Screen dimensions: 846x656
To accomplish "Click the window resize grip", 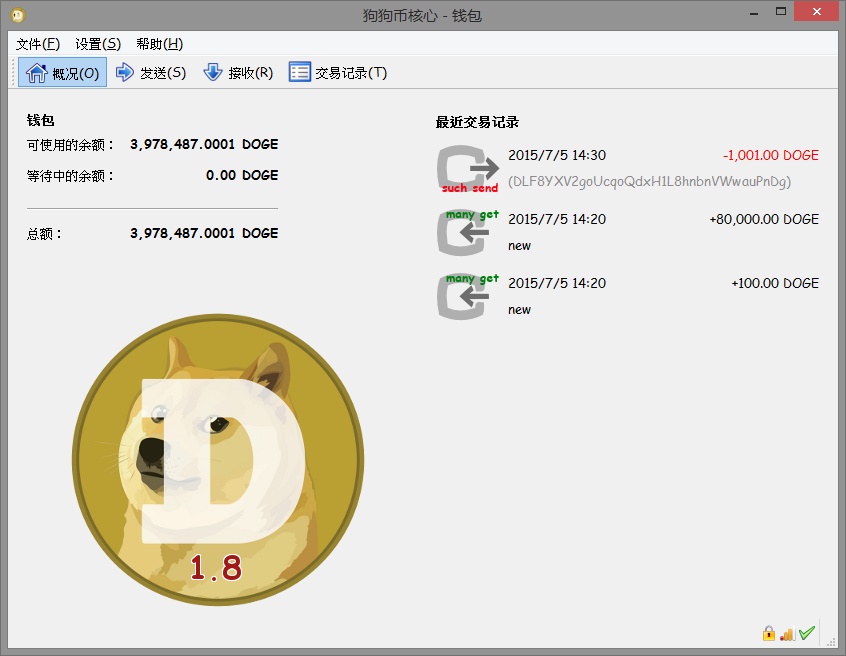I will coord(831,641).
